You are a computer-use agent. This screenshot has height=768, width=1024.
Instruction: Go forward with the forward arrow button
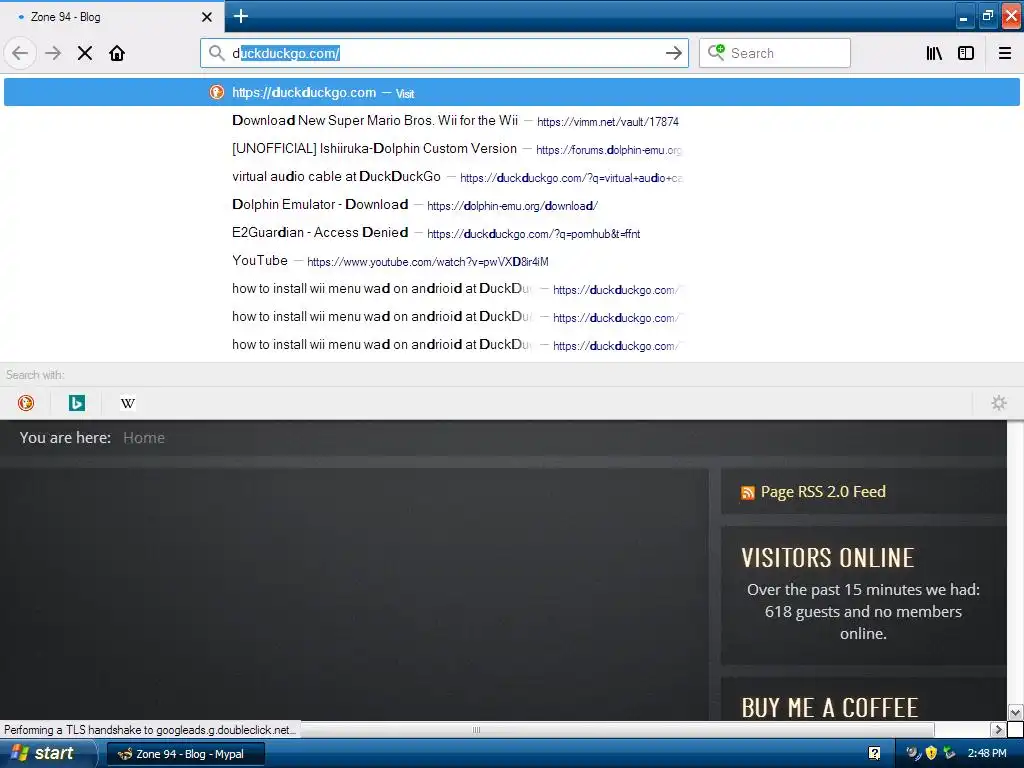(53, 53)
